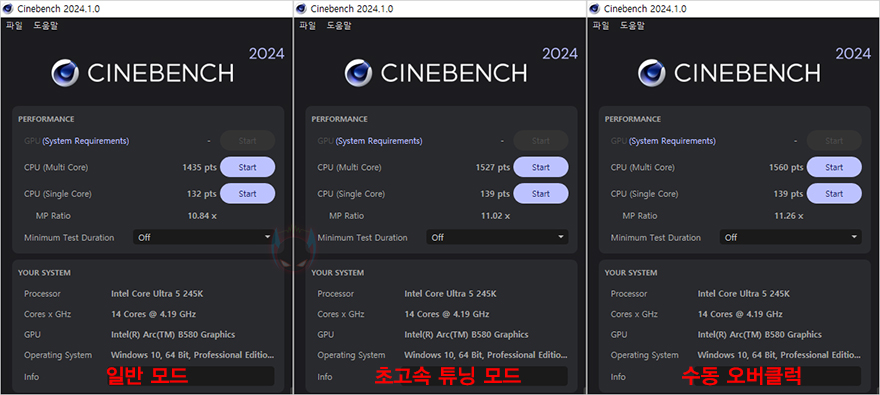Select the 11.26 x MP Ratio value
880x395 pixels.
coord(788,215)
